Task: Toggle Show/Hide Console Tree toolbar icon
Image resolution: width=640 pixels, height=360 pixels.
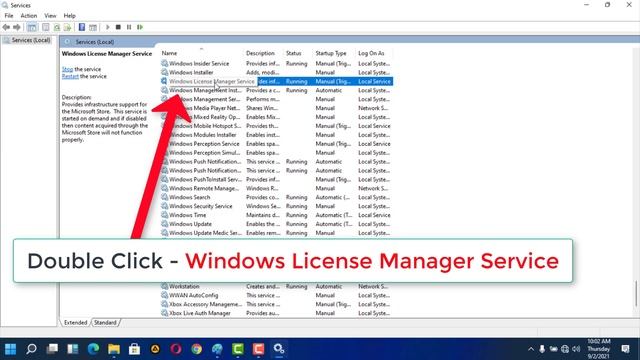Action: (32, 27)
